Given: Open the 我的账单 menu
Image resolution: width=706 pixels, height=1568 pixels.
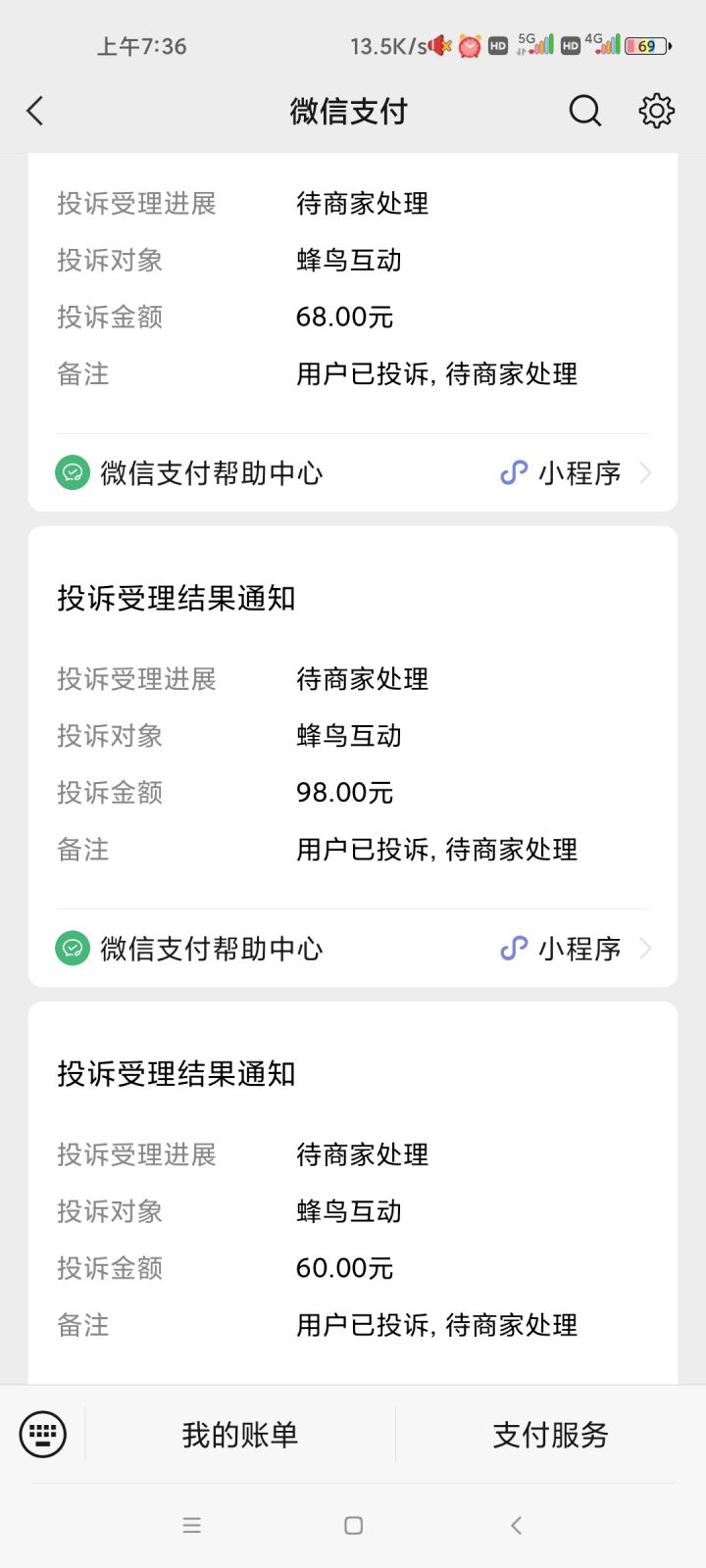Looking at the screenshot, I should click(240, 1435).
